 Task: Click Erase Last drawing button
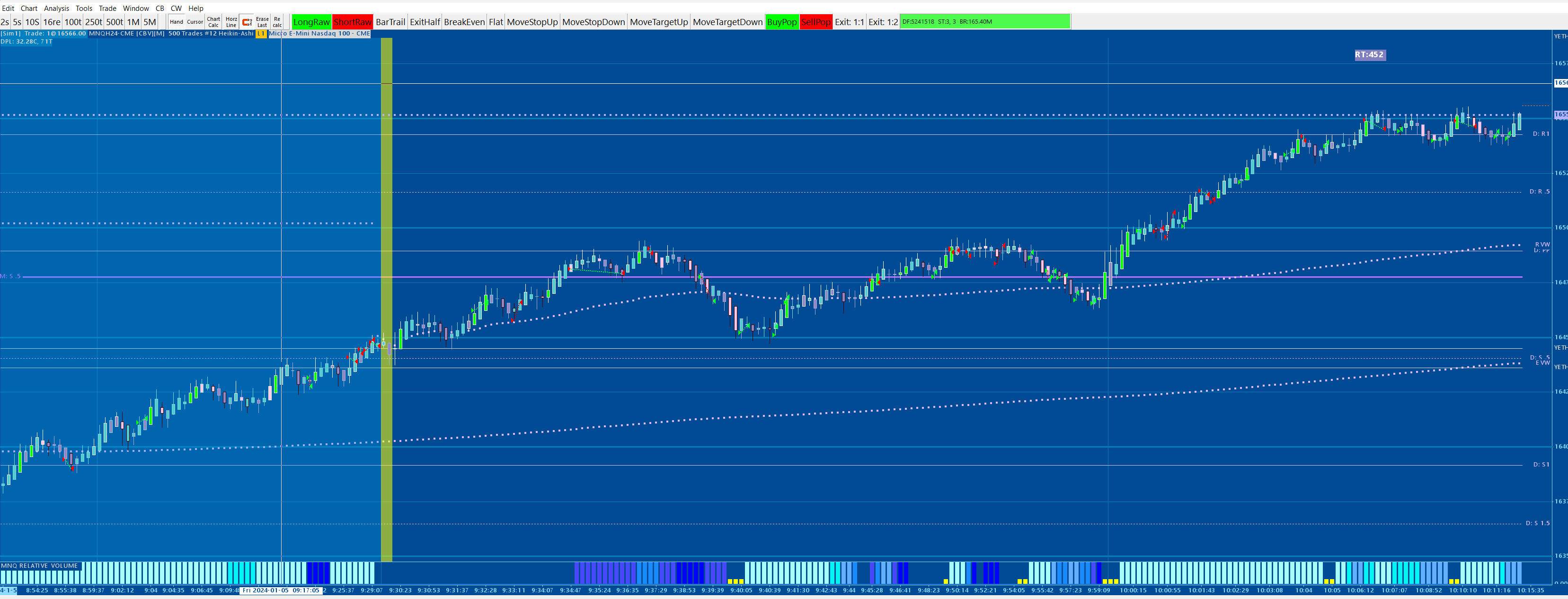262,22
